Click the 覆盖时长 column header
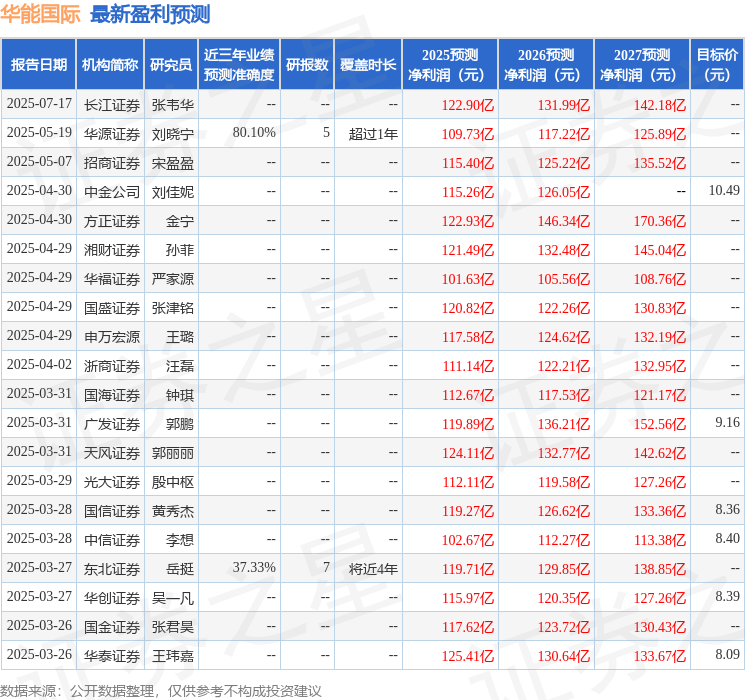Viewport: 745px width, 700px height. (x=368, y=64)
